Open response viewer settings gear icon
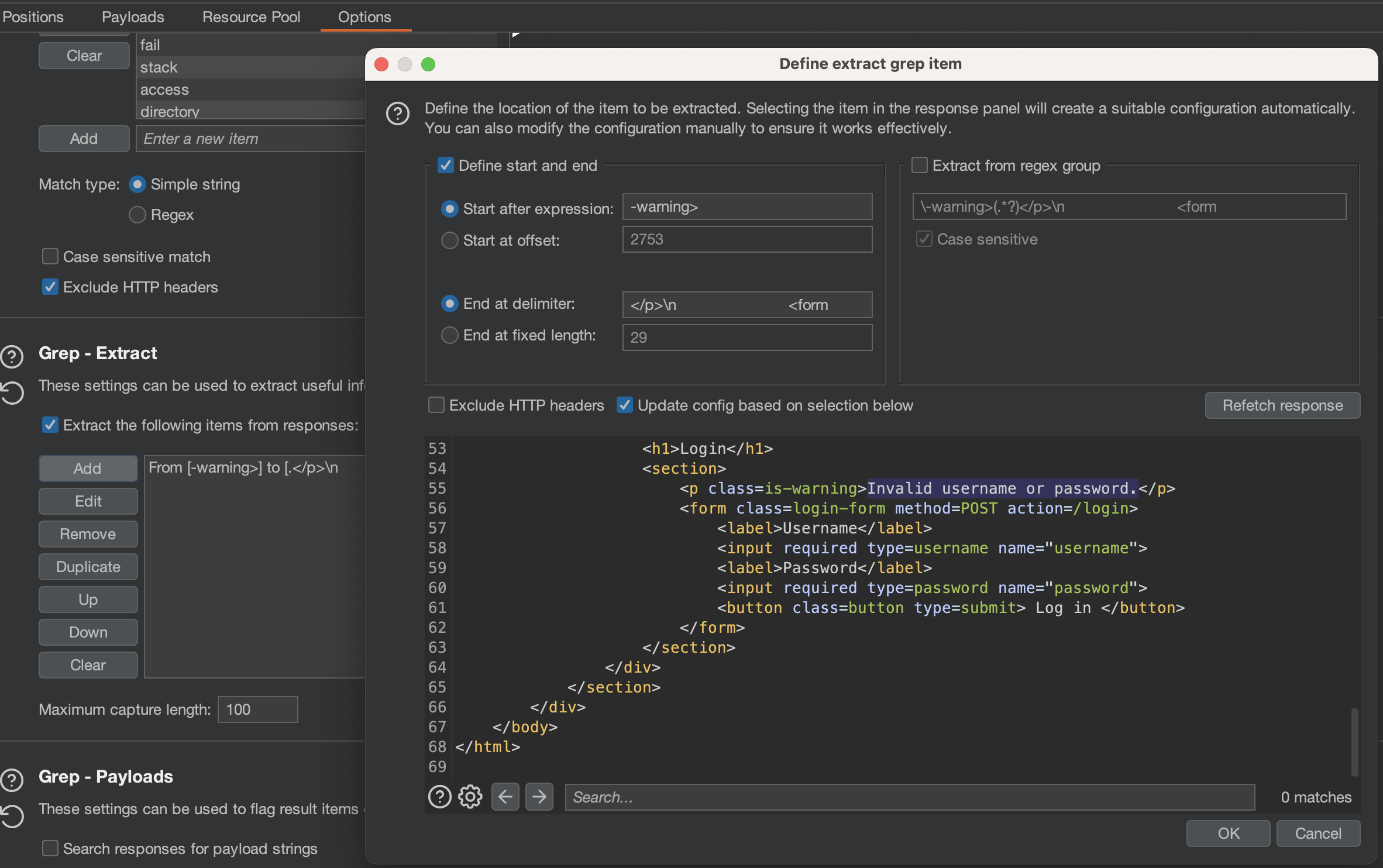This screenshot has width=1383, height=868. coord(470,797)
